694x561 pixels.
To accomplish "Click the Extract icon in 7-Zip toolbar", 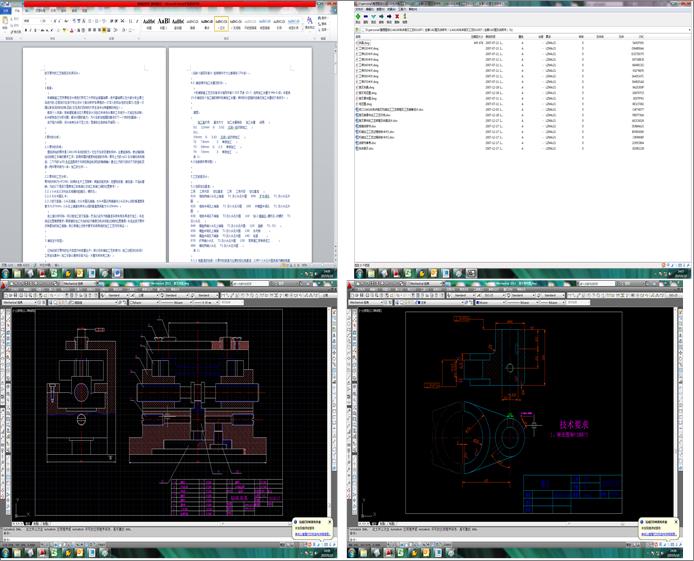I will (367, 17).
